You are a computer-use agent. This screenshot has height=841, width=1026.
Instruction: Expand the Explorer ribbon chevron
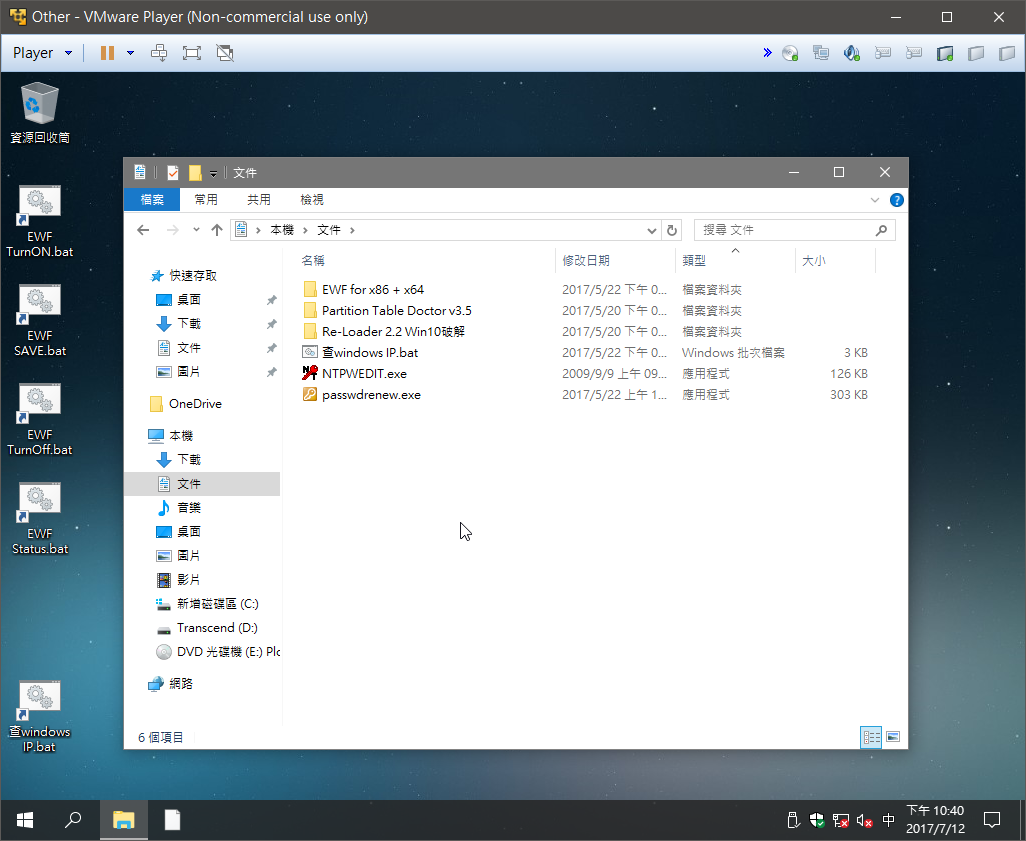pyautogui.click(x=875, y=200)
